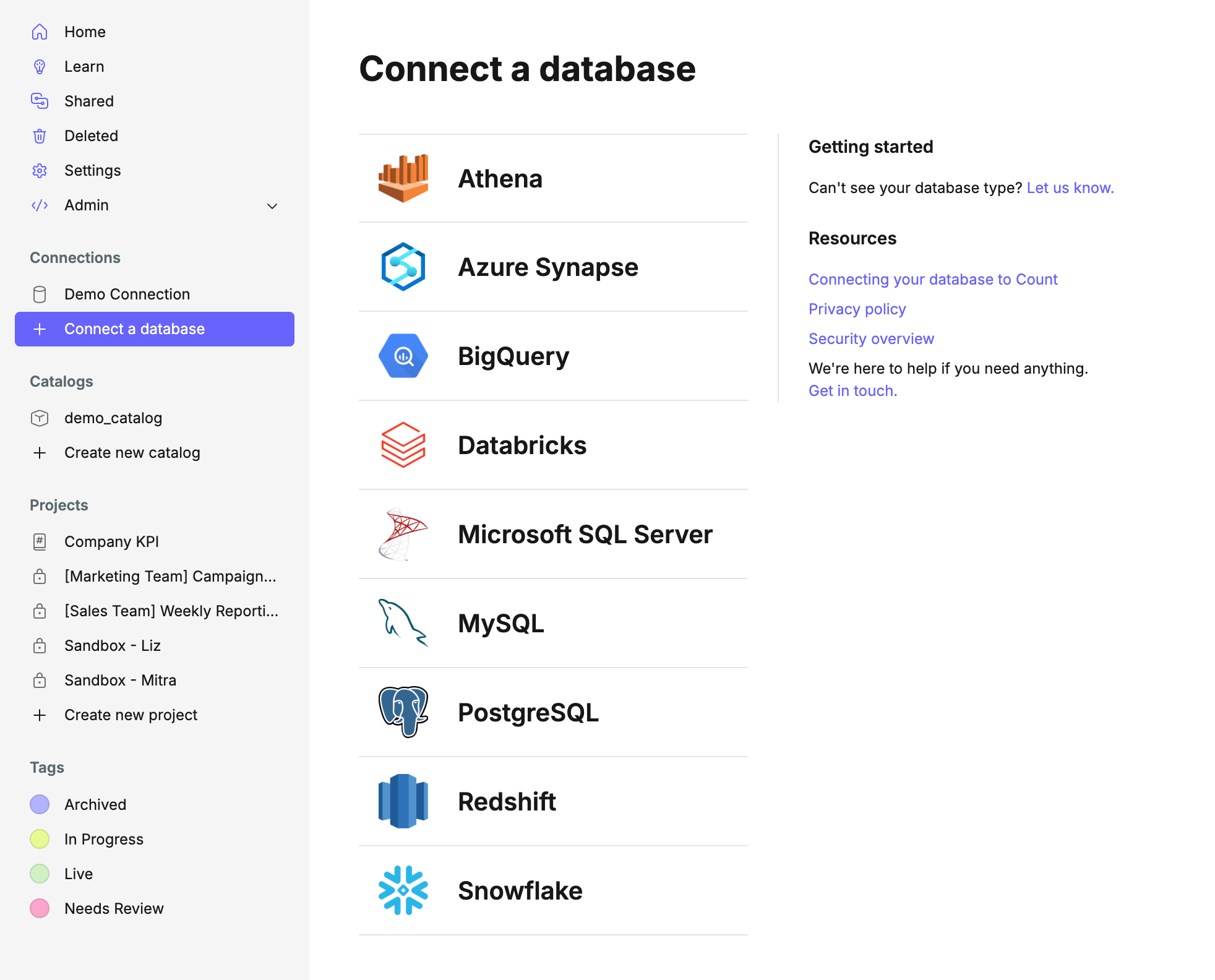Viewport: 1215px width, 980px height.
Task: Choose the Redshift icon
Action: click(403, 801)
